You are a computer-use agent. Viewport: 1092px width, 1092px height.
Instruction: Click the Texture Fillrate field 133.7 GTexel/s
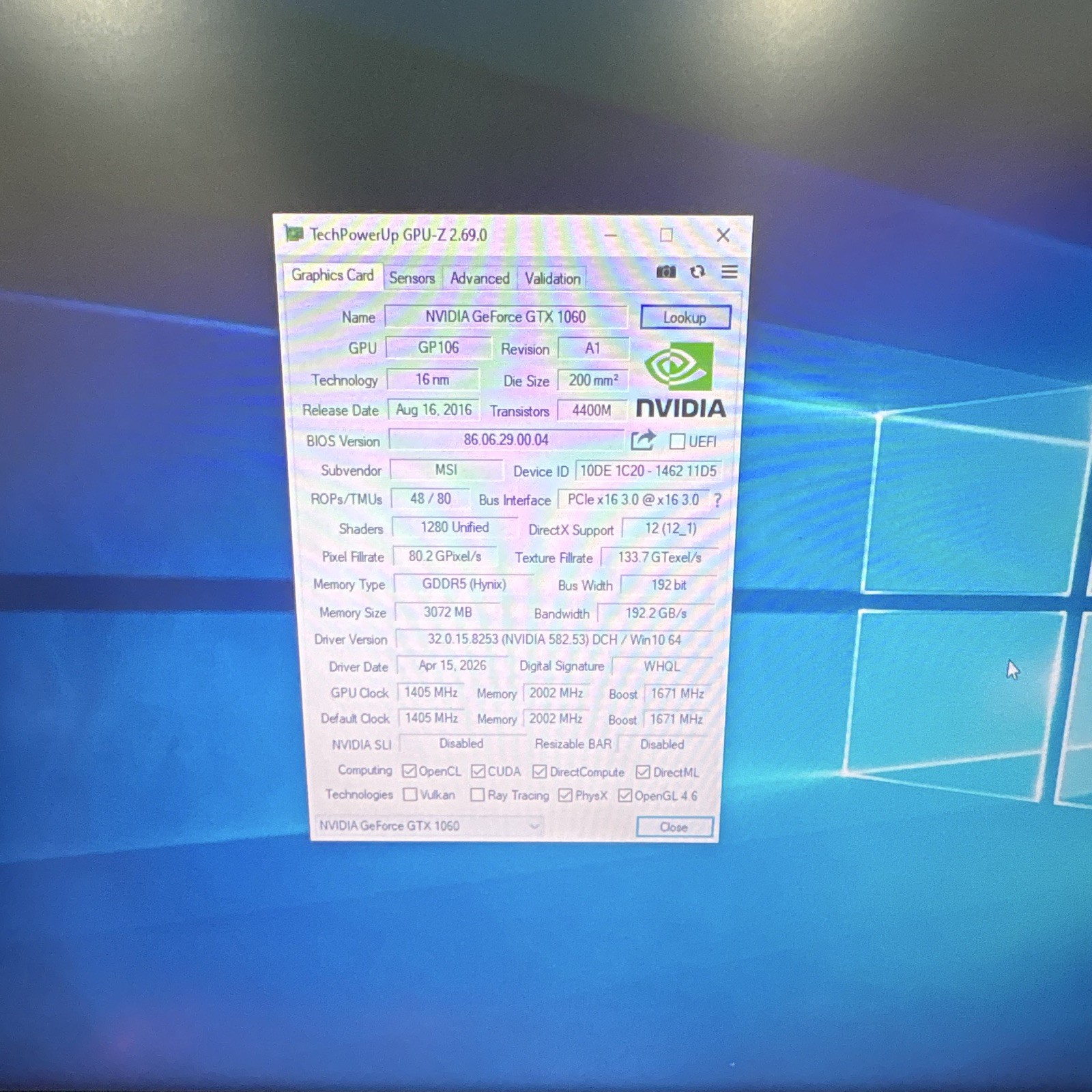coord(659,557)
